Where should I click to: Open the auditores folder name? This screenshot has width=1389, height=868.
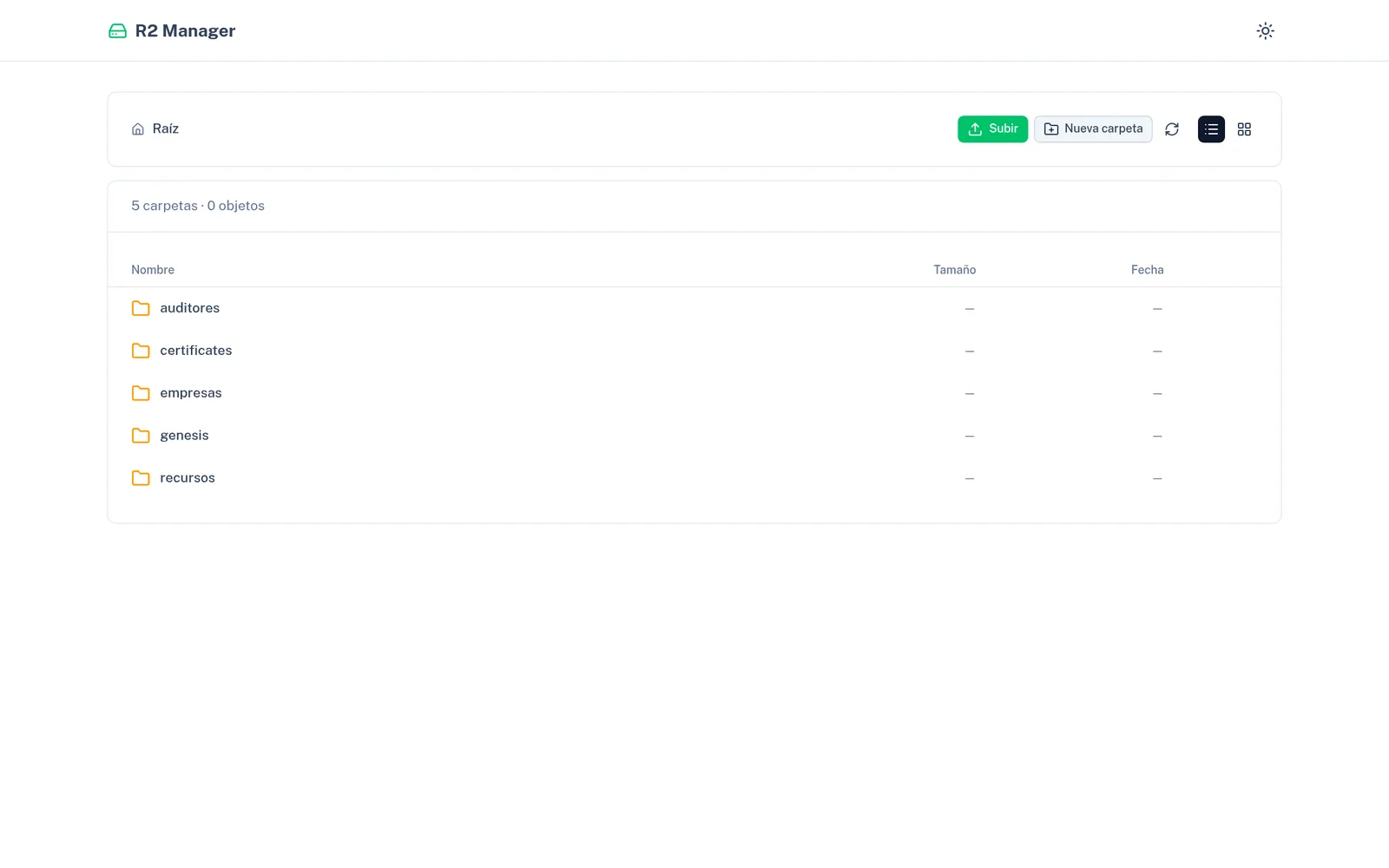click(x=189, y=308)
